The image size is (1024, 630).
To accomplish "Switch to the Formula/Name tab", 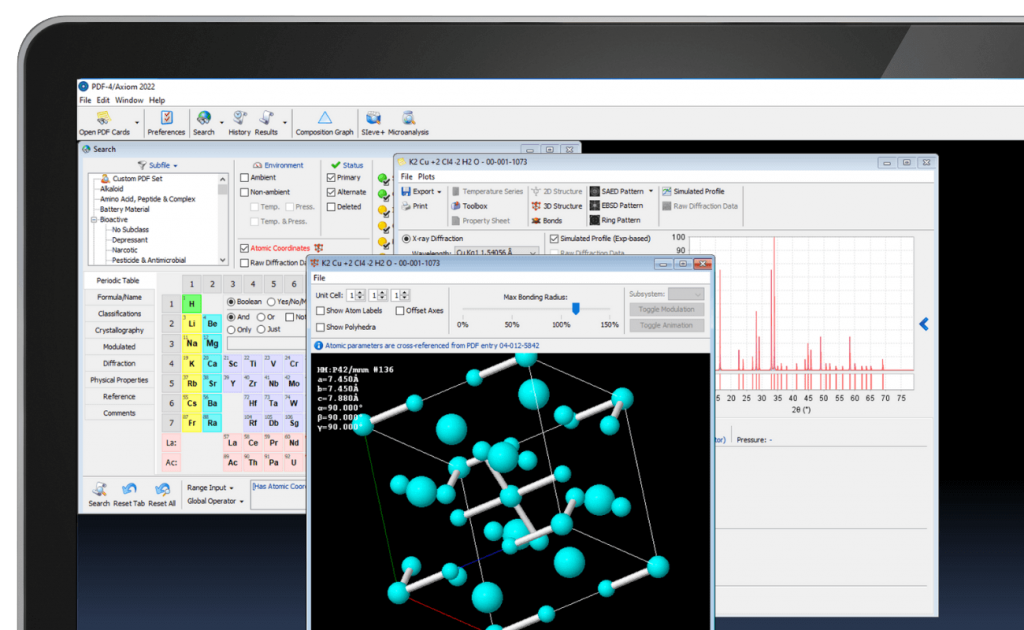I will [119, 297].
